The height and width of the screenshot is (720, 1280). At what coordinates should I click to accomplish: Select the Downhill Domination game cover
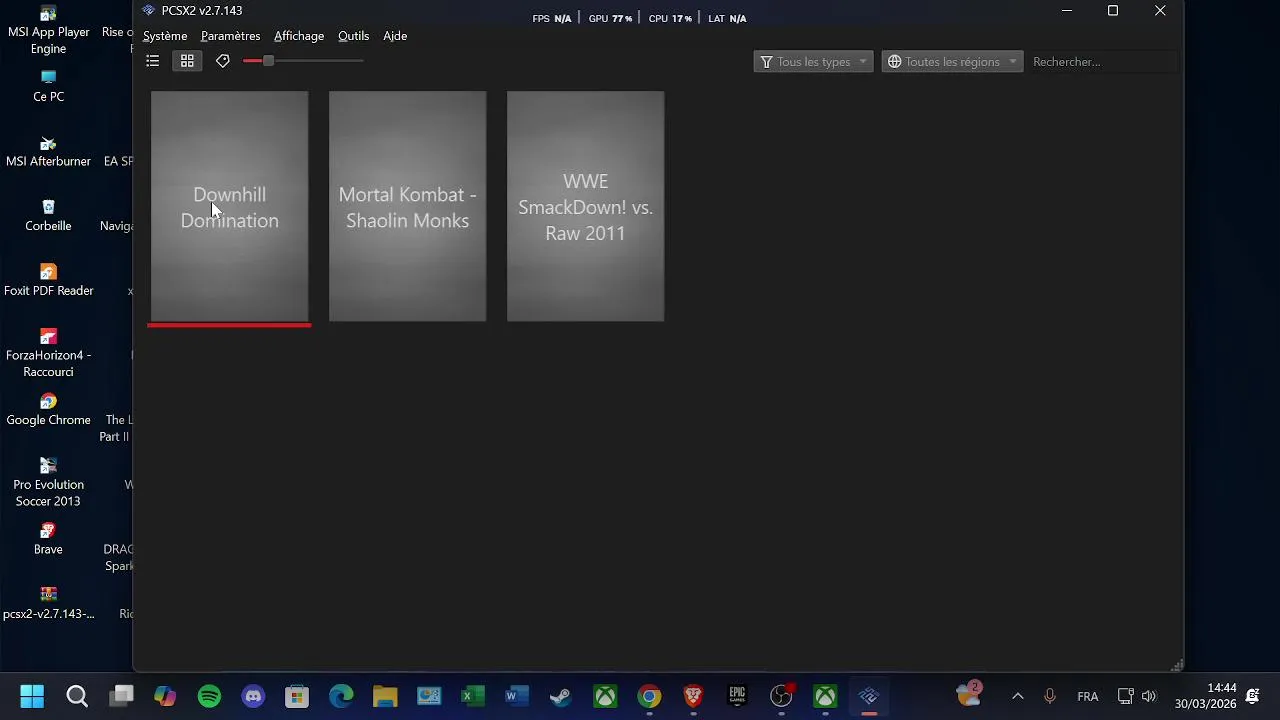(x=229, y=207)
